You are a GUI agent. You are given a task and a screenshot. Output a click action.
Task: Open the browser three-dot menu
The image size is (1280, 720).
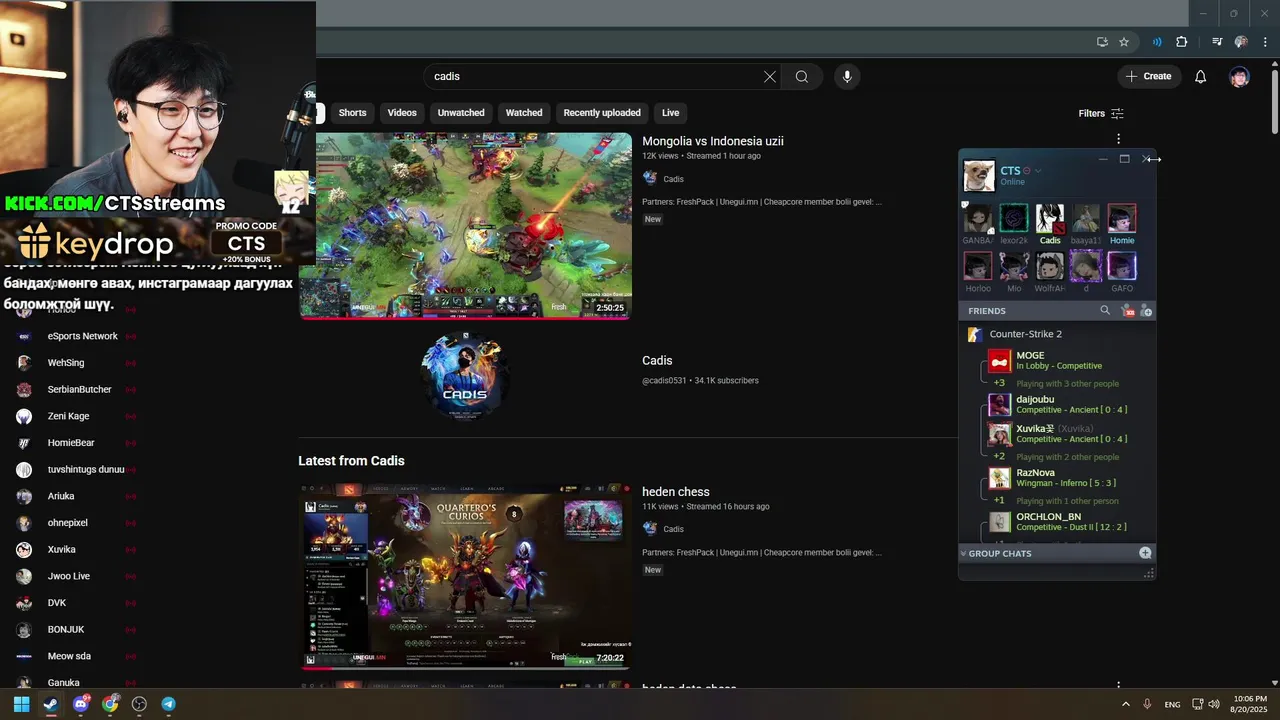click(x=1266, y=42)
